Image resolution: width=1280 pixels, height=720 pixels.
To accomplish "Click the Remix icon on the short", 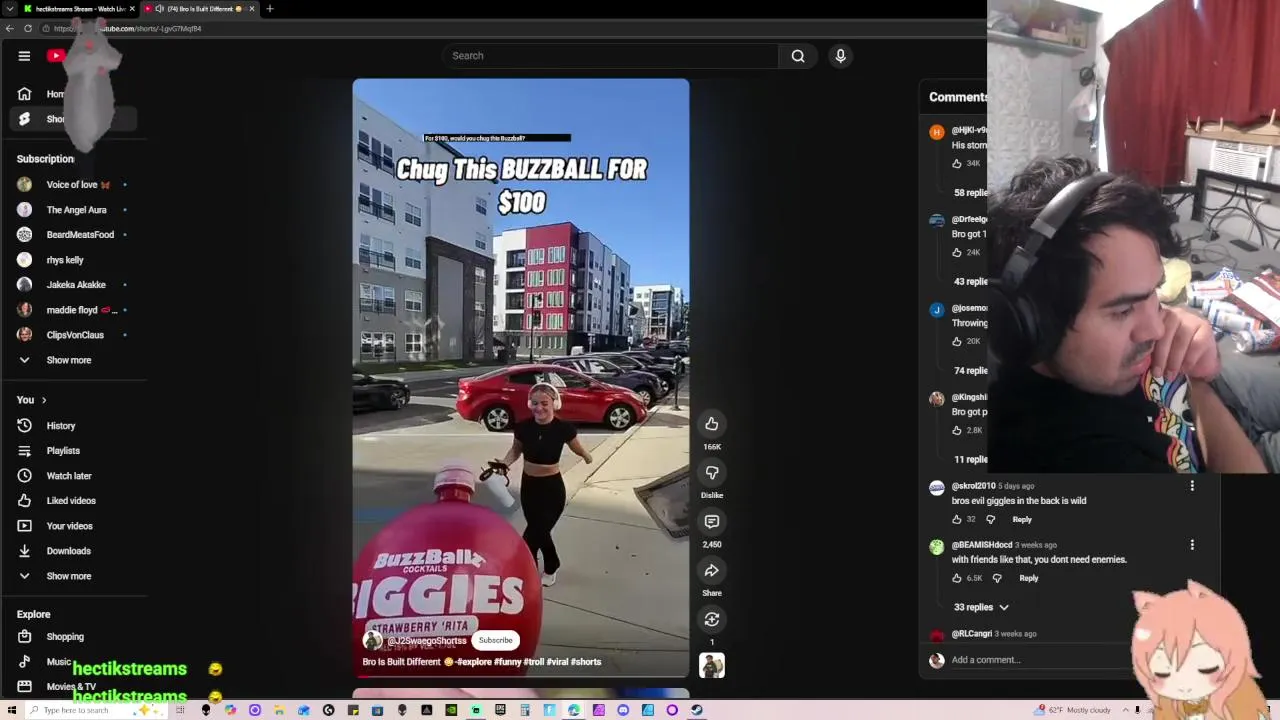I will click(x=712, y=619).
